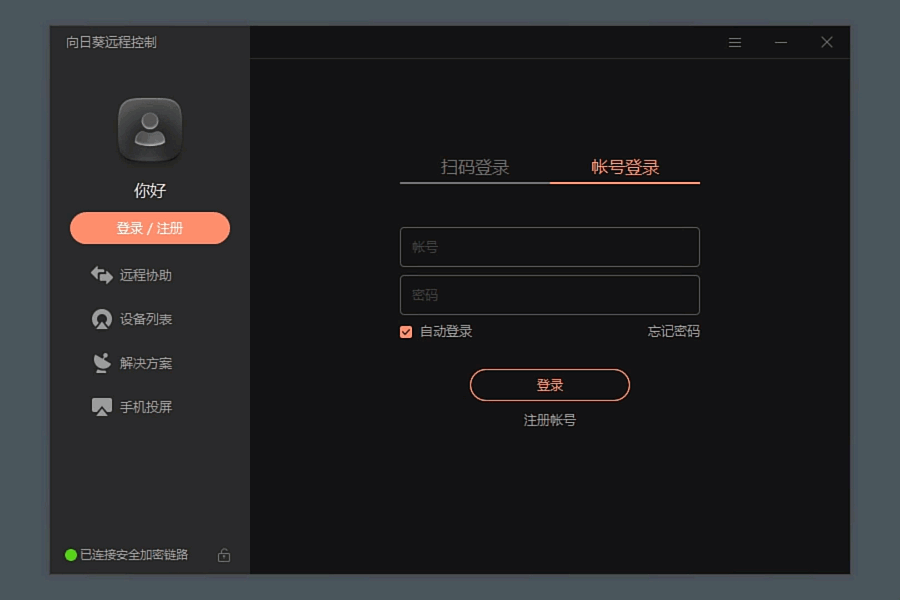Open the 忘记密码 forgot password link

tap(673, 332)
